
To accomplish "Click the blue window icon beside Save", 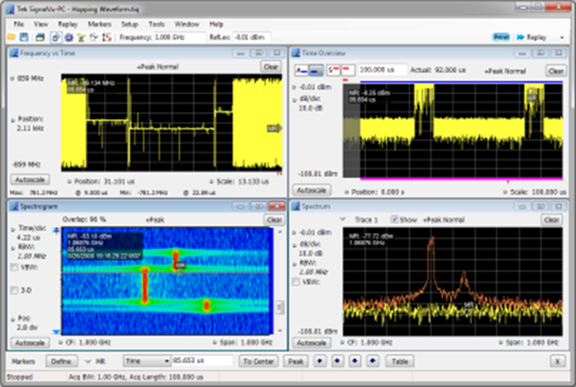I will click(x=40, y=37).
